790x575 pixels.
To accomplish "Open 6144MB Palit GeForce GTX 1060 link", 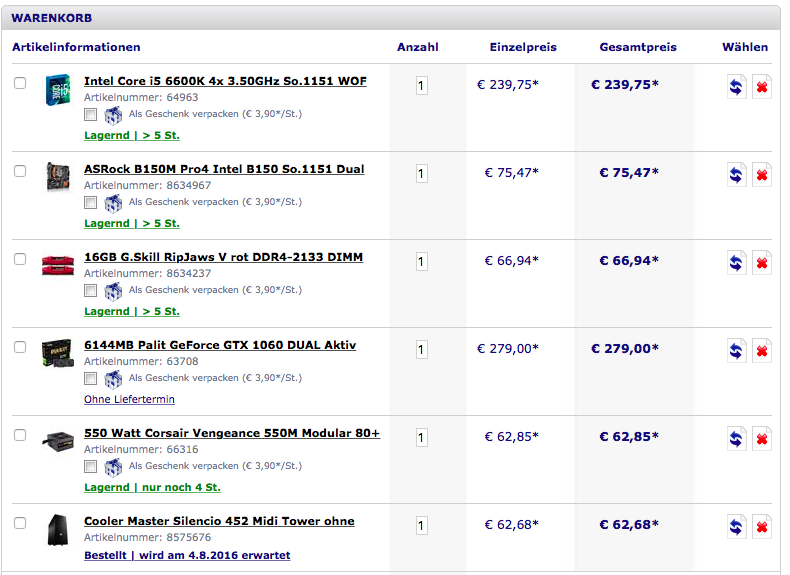I will [x=220, y=345].
